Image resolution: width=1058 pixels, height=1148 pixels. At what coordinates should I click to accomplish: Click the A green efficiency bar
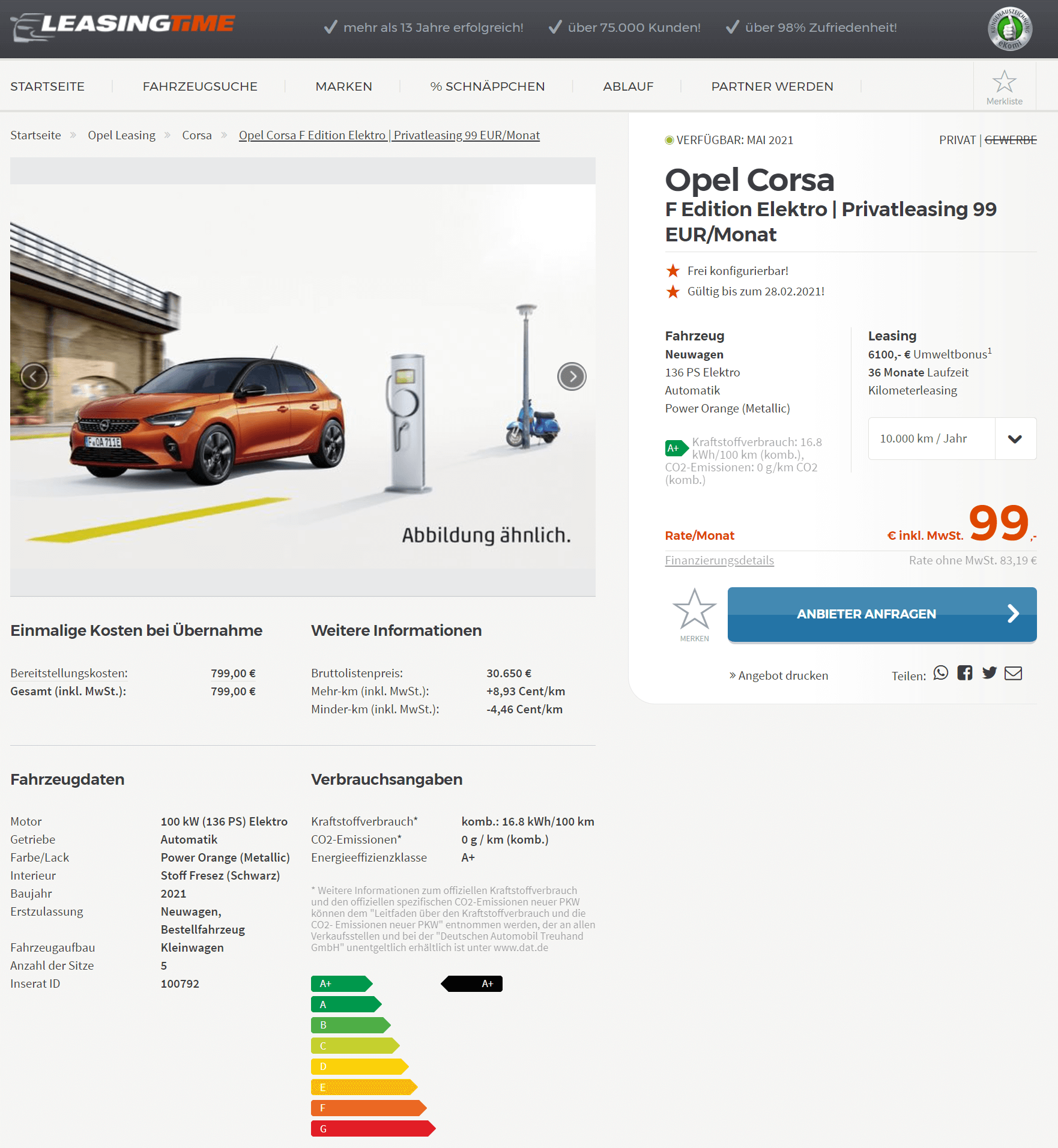[x=346, y=1005]
